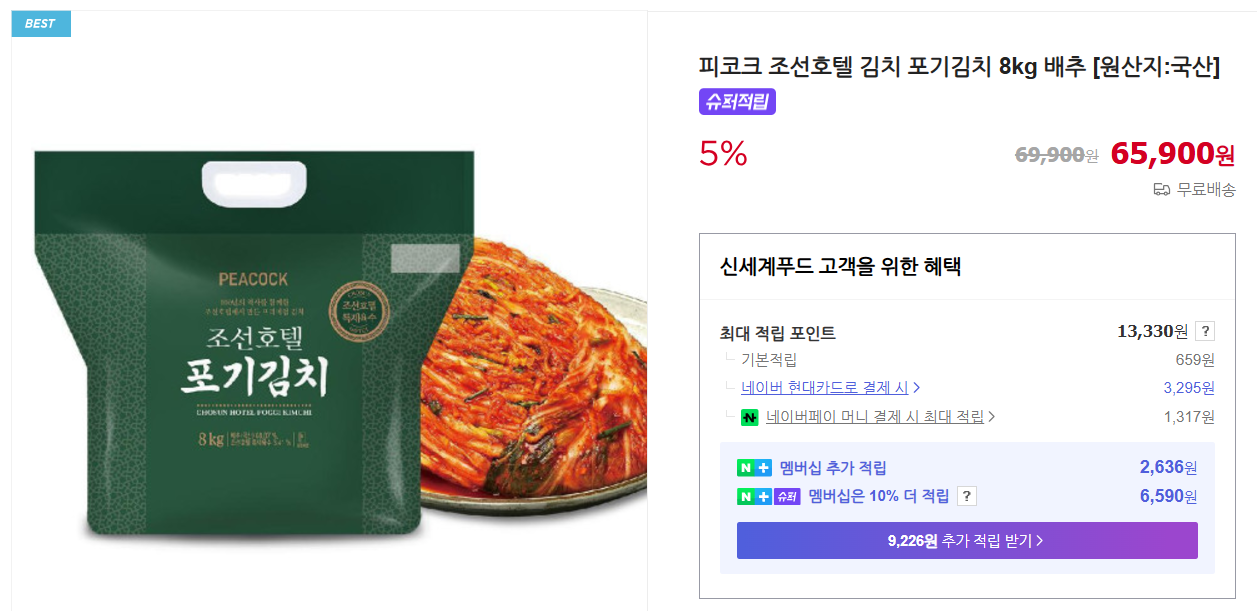The image size is (1257, 611).
Task: Click the N+ membership icon in 멤버십 추가 적립 row
Action: [752, 466]
